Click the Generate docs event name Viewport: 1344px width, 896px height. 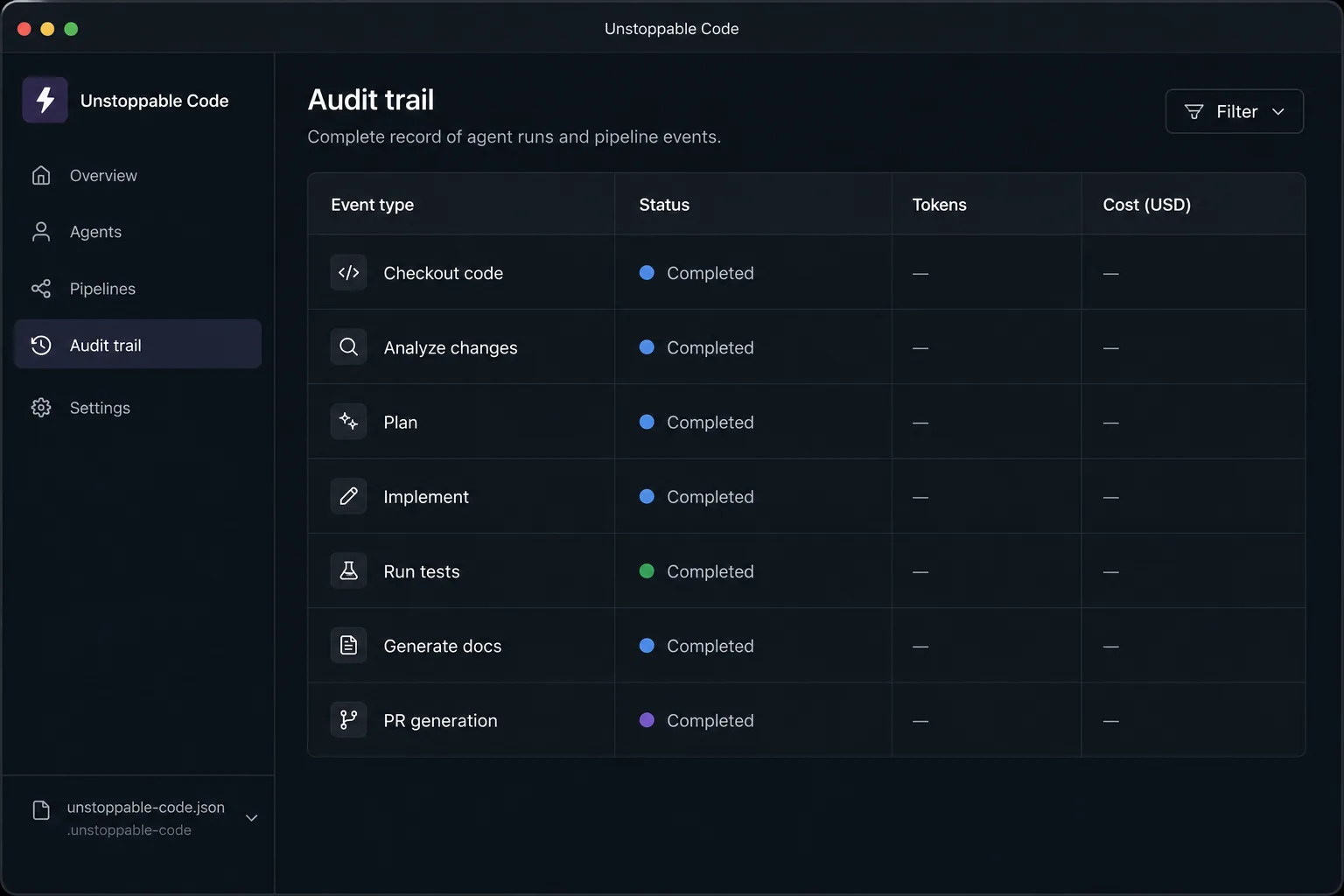[443, 646]
